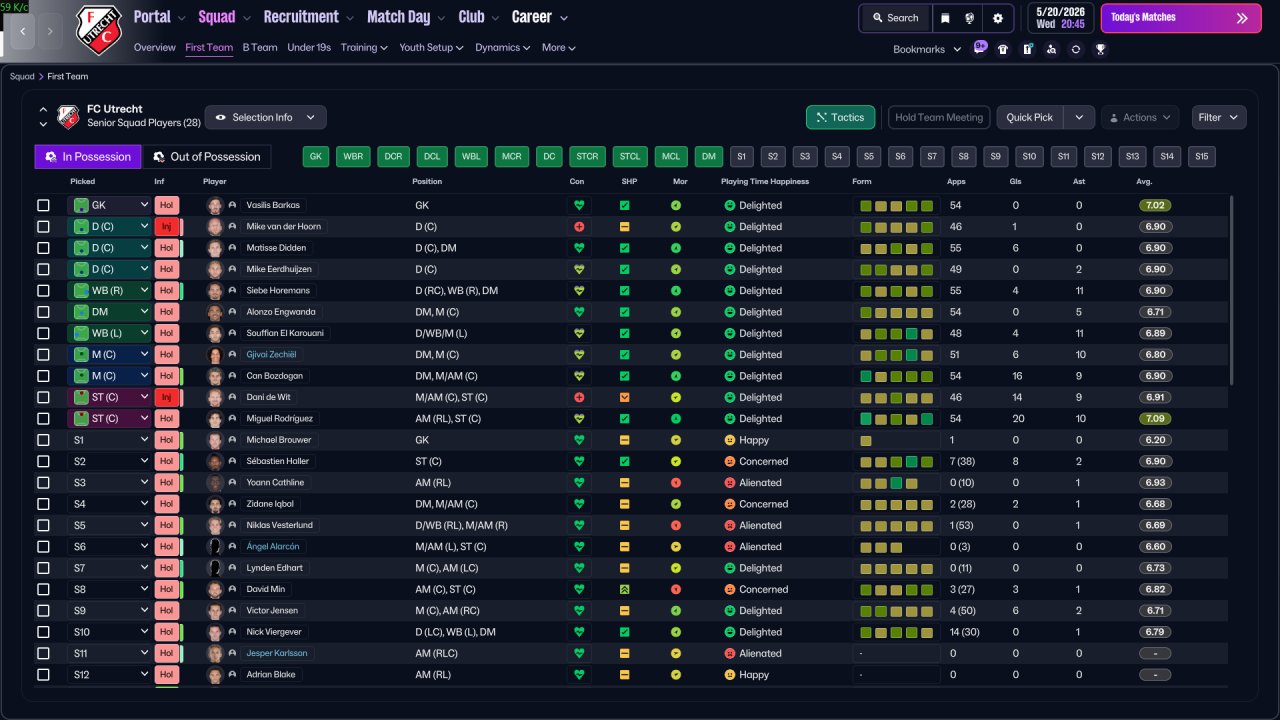Click the trophy icon bookmark shortcut

point(1100,49)
